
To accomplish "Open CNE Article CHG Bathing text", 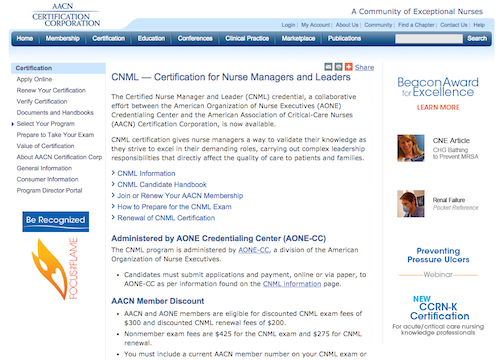I will pos(456,148).
